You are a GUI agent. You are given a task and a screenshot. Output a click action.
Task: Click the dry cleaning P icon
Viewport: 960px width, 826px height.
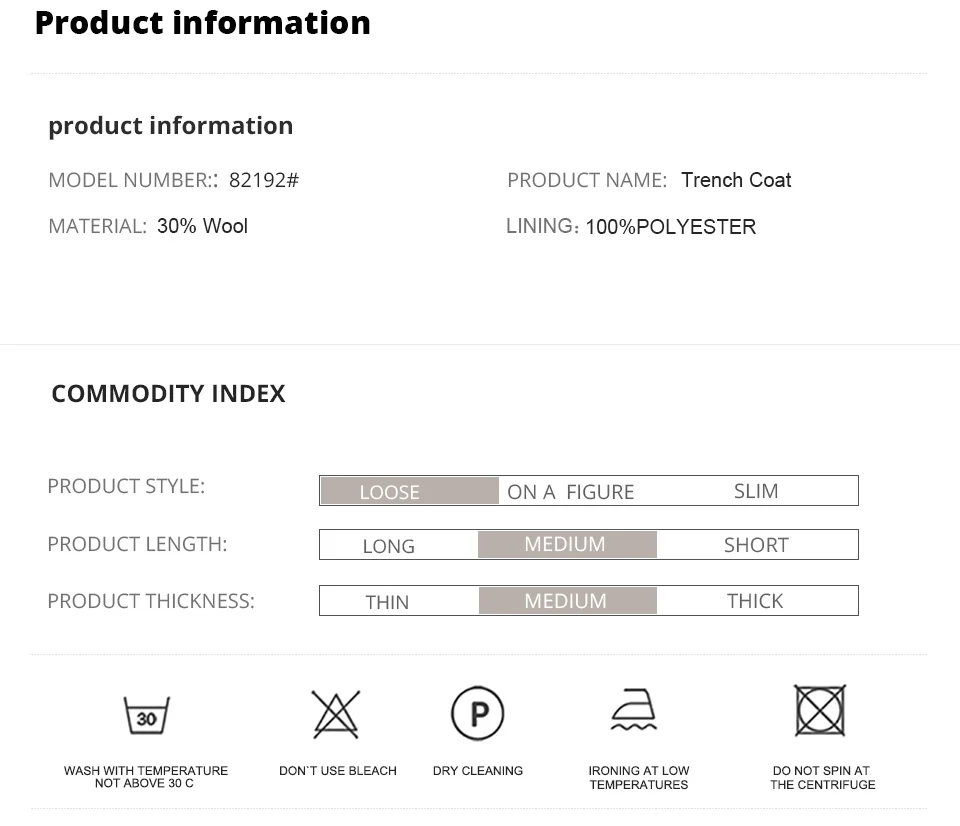[x=477, y=714]
